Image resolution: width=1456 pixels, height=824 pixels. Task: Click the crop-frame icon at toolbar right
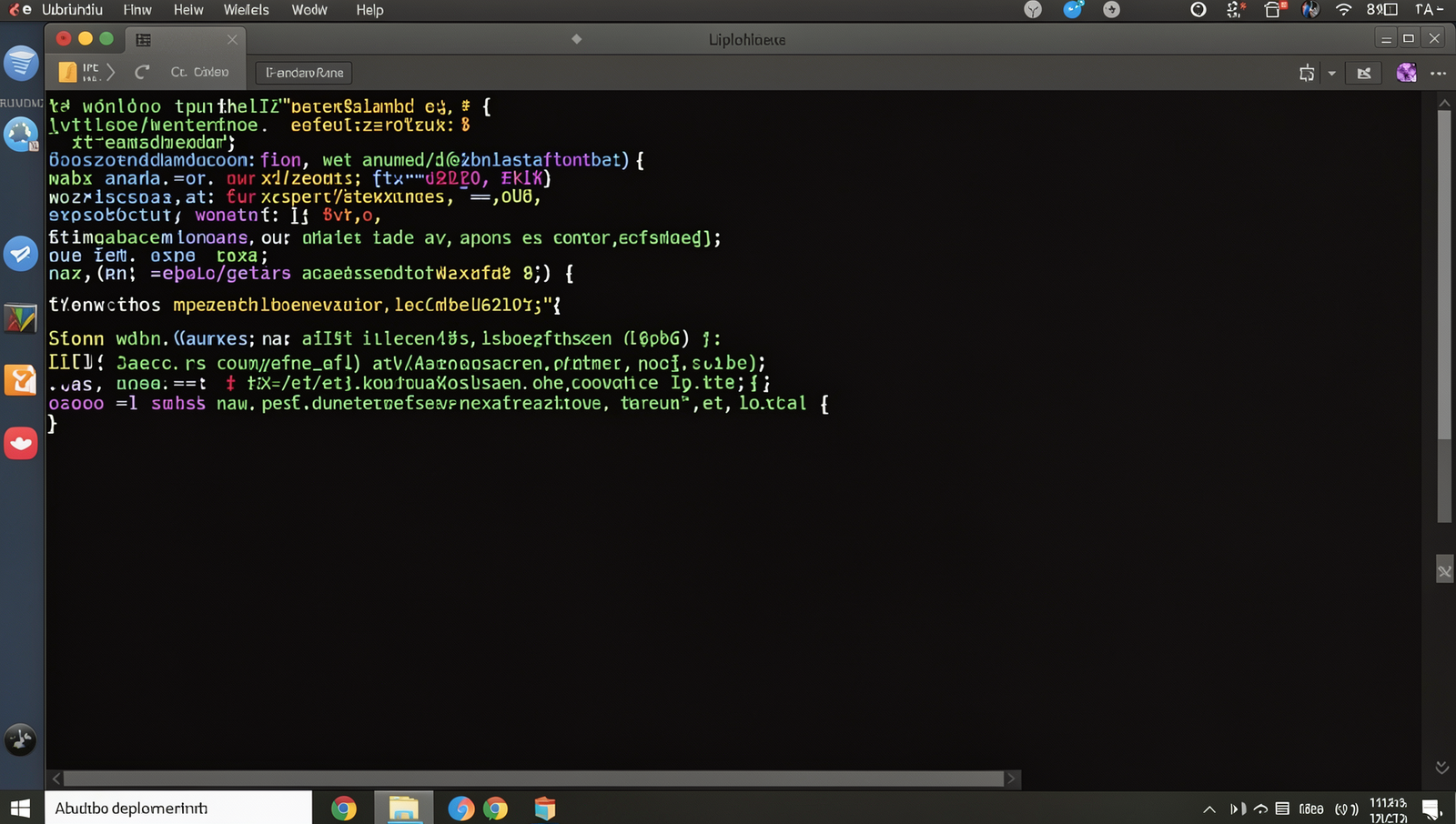[1307, 74]
